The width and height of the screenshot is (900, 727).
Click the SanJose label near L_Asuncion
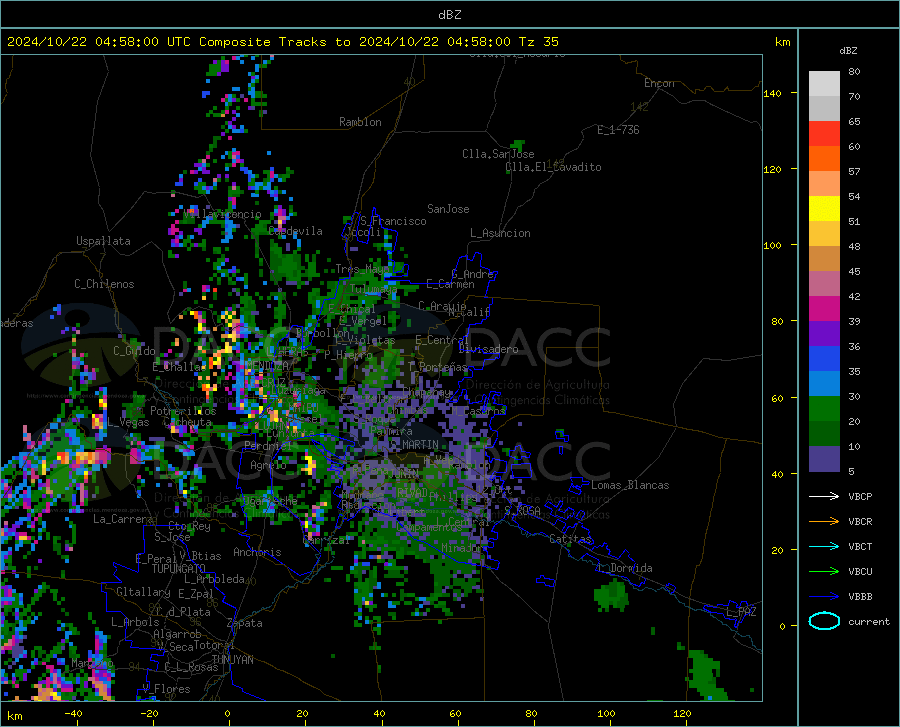pos(448,209)
